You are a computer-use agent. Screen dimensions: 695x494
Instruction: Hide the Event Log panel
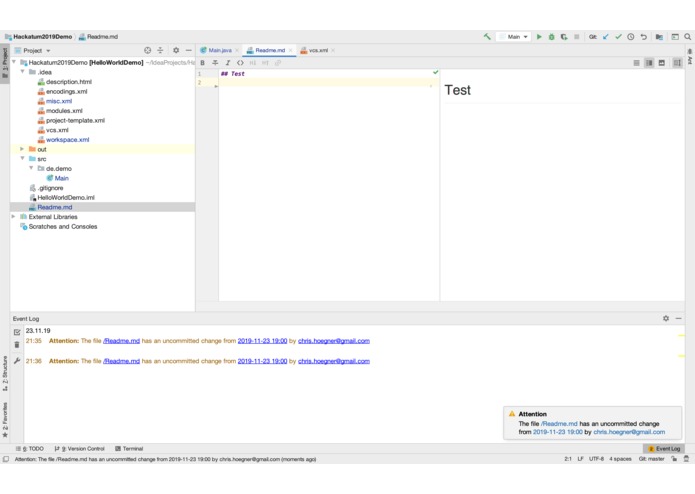click(678, 318)
